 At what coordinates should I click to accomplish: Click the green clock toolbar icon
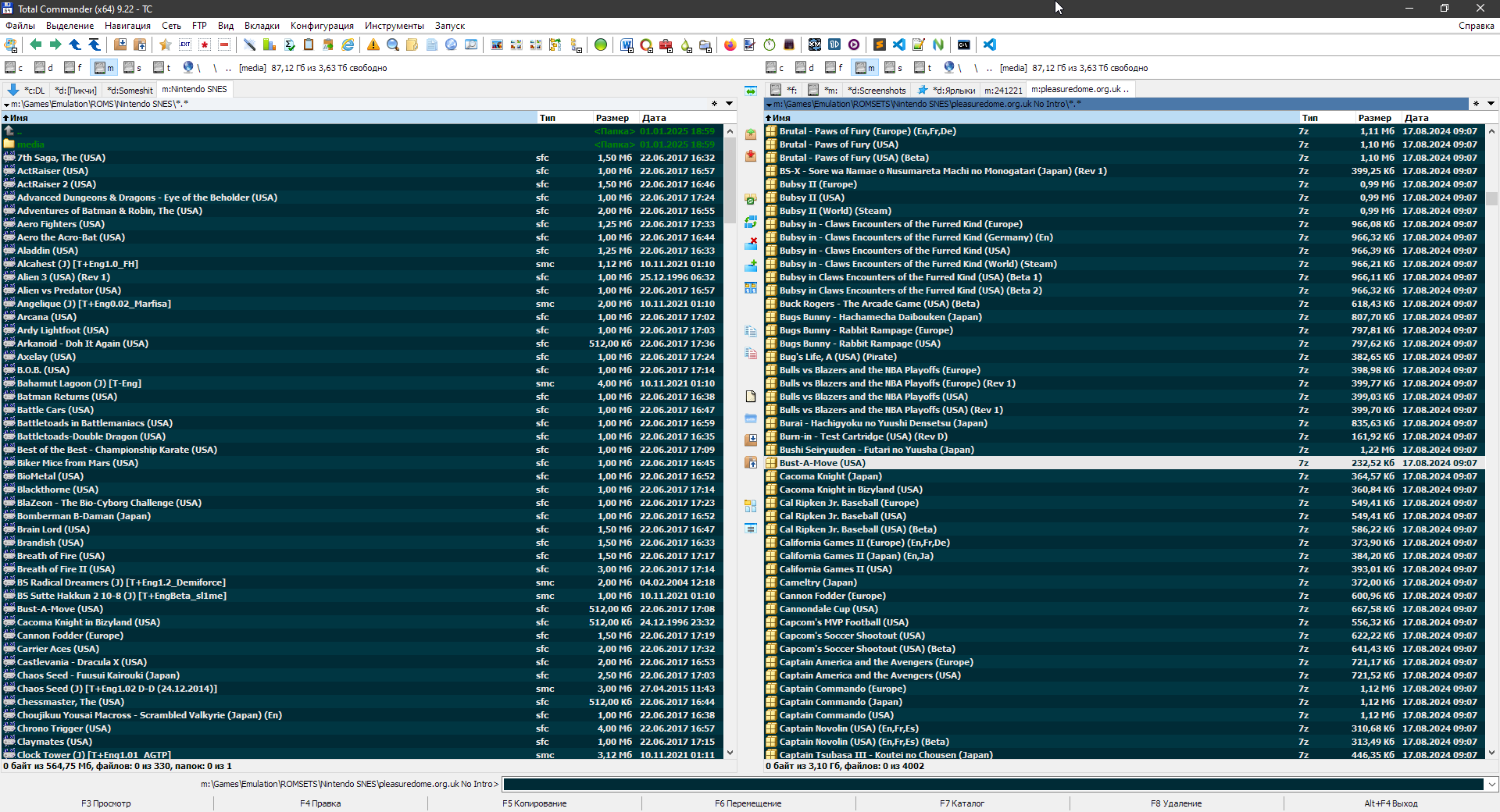tap(770, 45)
